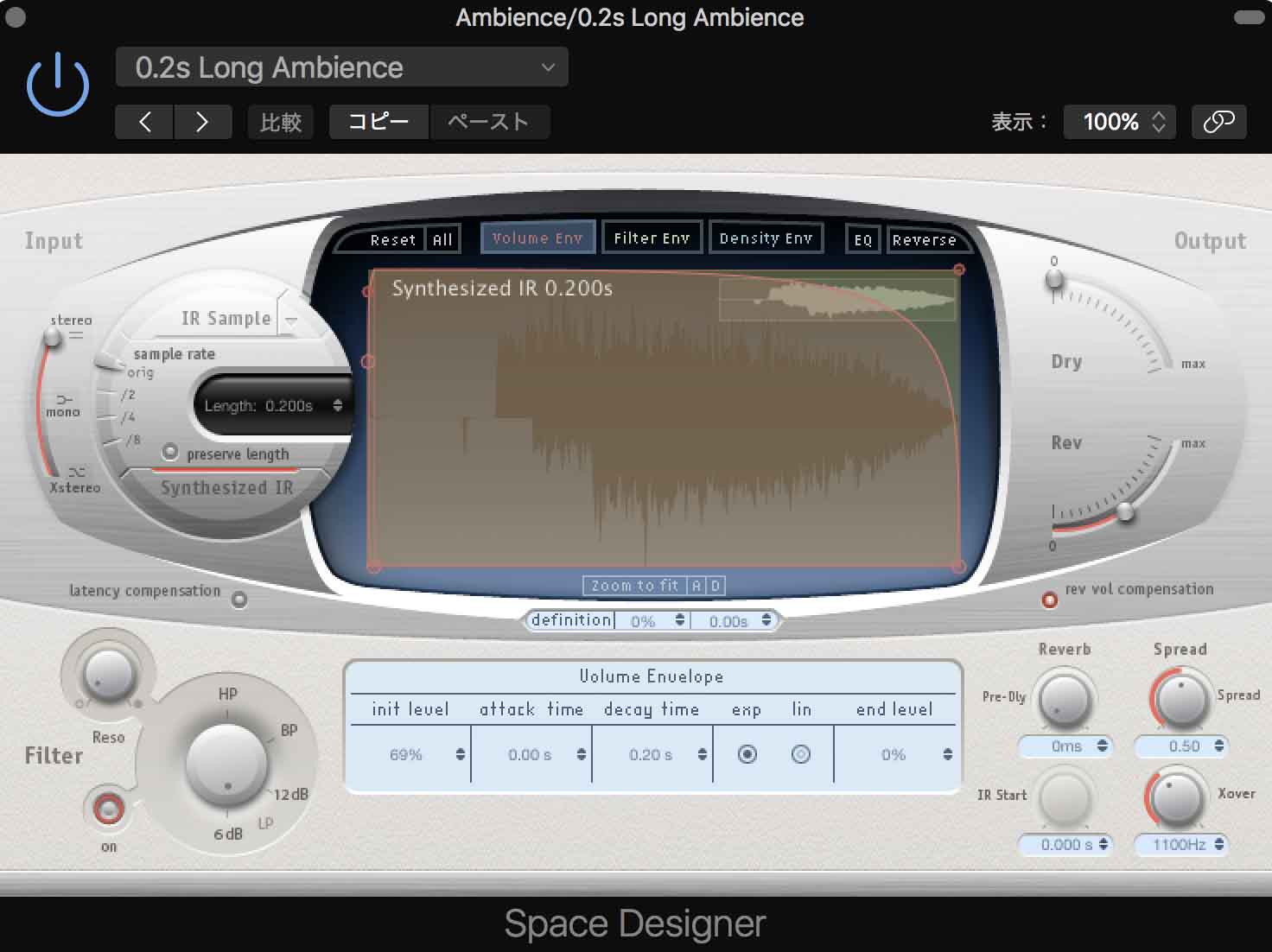Screen dimensions: 1272x952
Task: Click the IR Start knob
Action: [1064, 798]
